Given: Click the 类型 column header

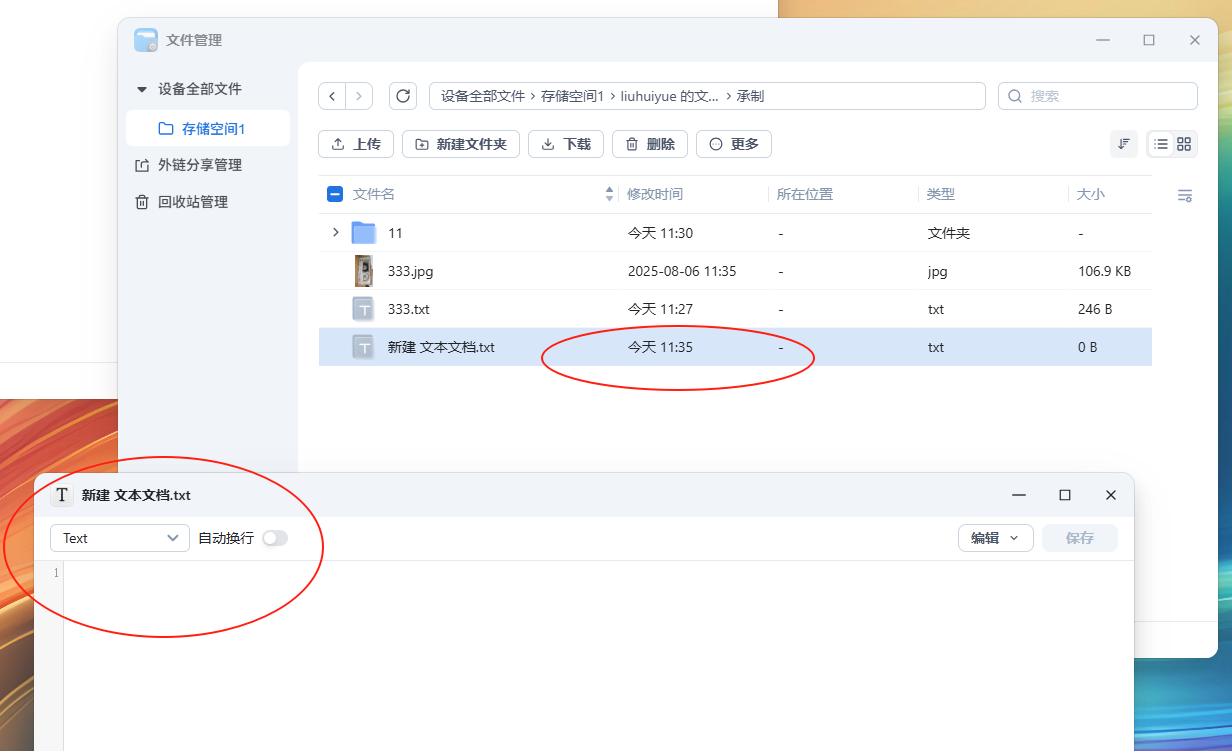Looking at the screenshot, I should pos(941,194).
